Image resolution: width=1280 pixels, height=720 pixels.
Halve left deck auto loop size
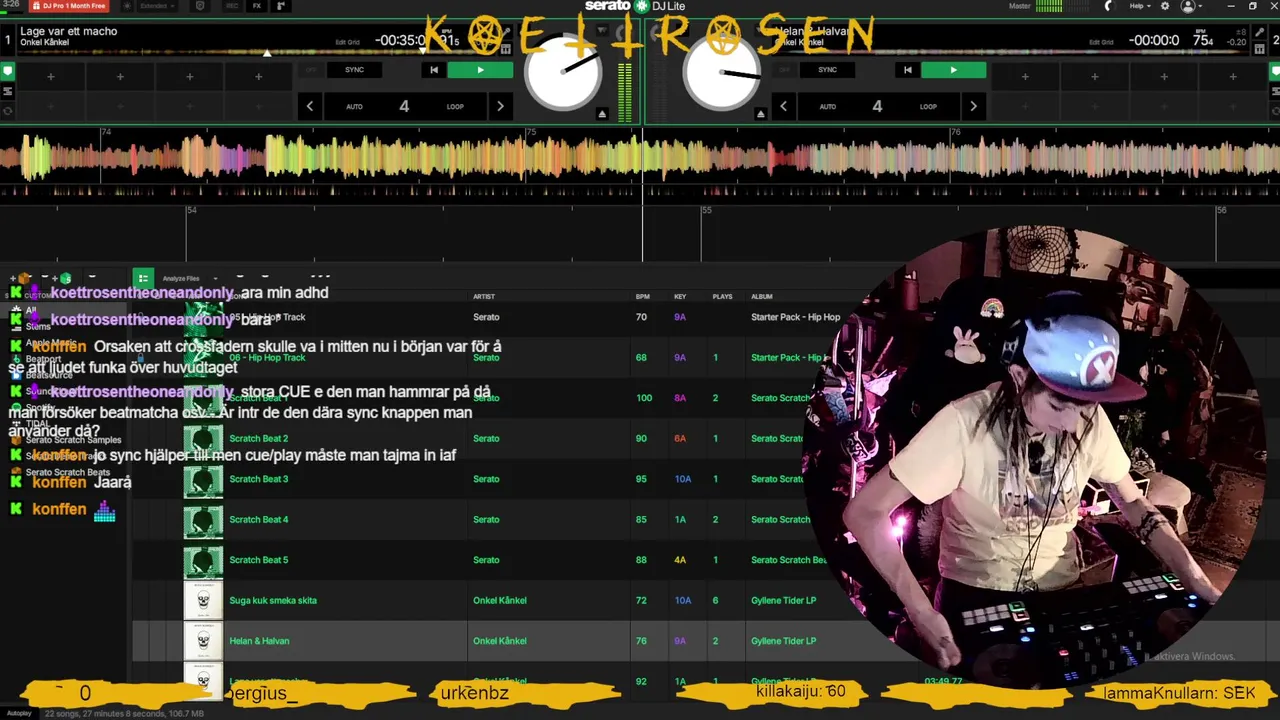[x=310, y=106]
